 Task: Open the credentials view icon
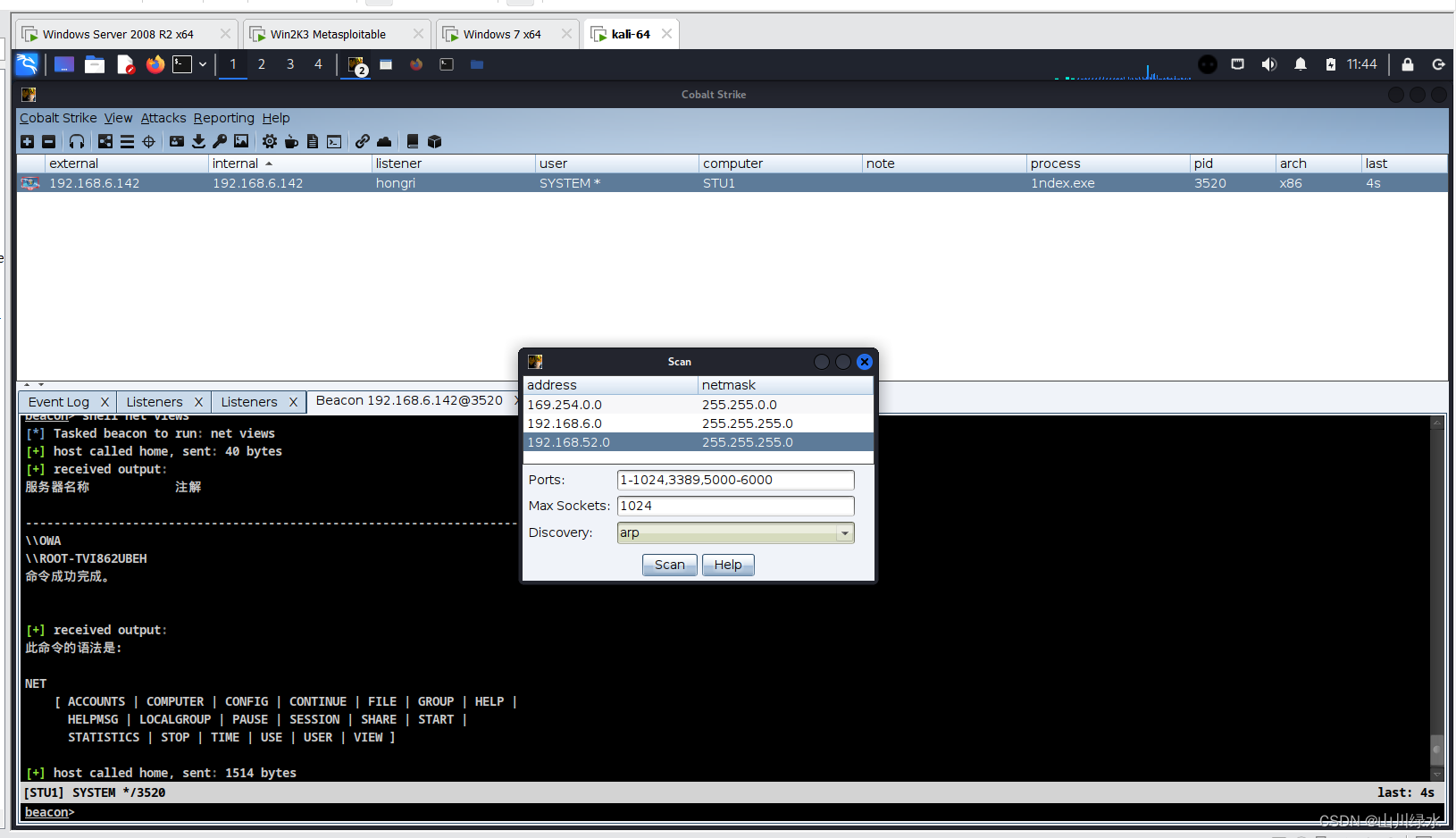tap(177, 141)
